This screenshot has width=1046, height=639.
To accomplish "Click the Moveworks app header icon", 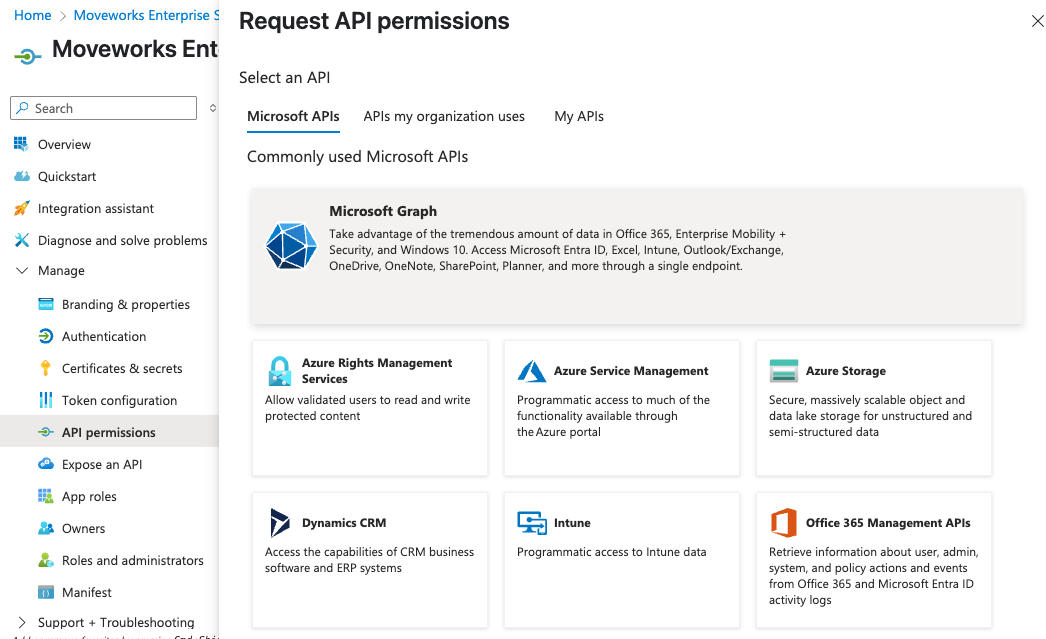I will click(27, 56).
